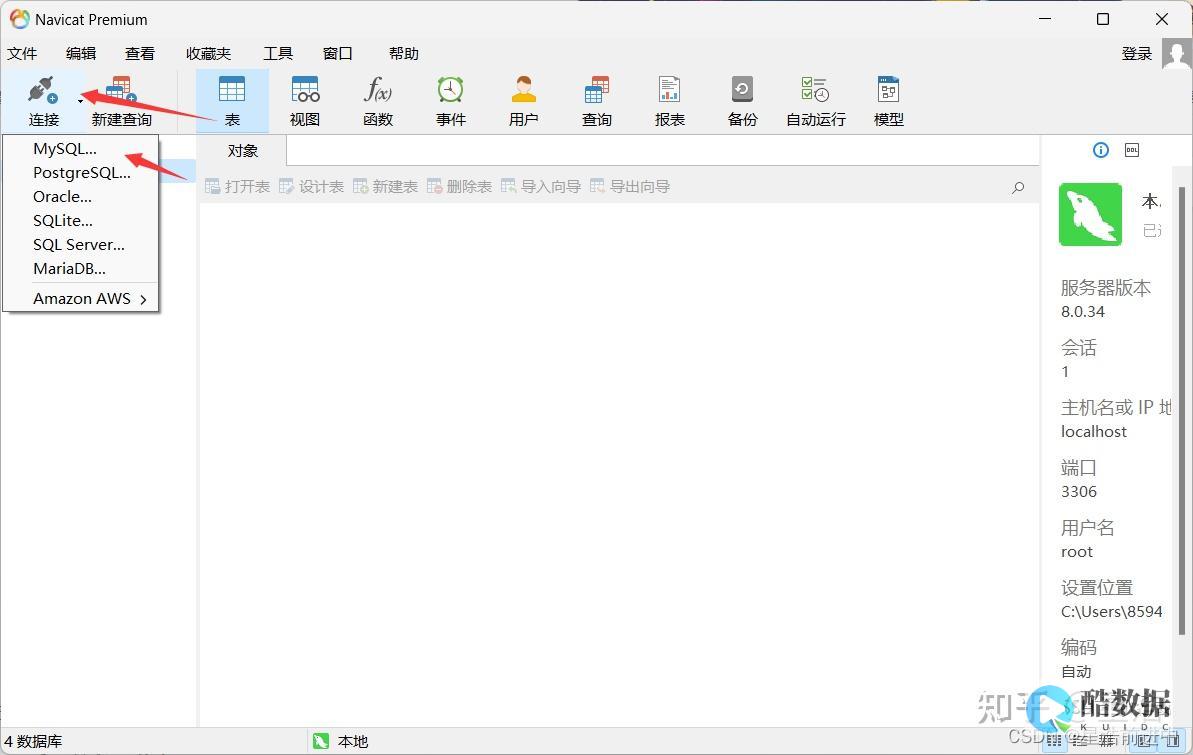The height and width of the screenshot is (755, 1193).
Task: Click the search magnifier in object toolbar
Action: pyautogui.click(x=1018, y=187)
